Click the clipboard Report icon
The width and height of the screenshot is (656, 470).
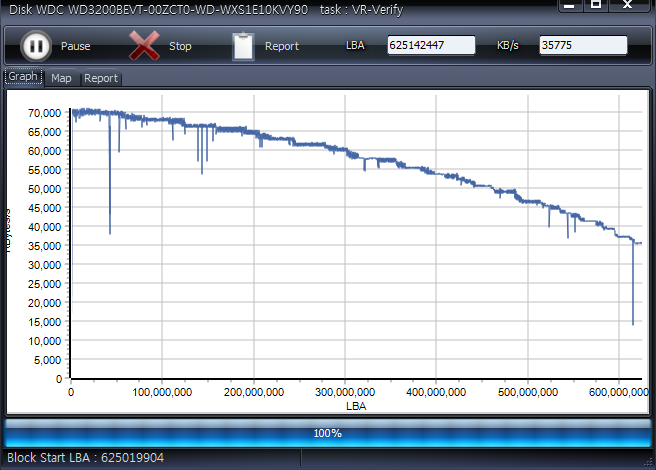tap(243, 46)
